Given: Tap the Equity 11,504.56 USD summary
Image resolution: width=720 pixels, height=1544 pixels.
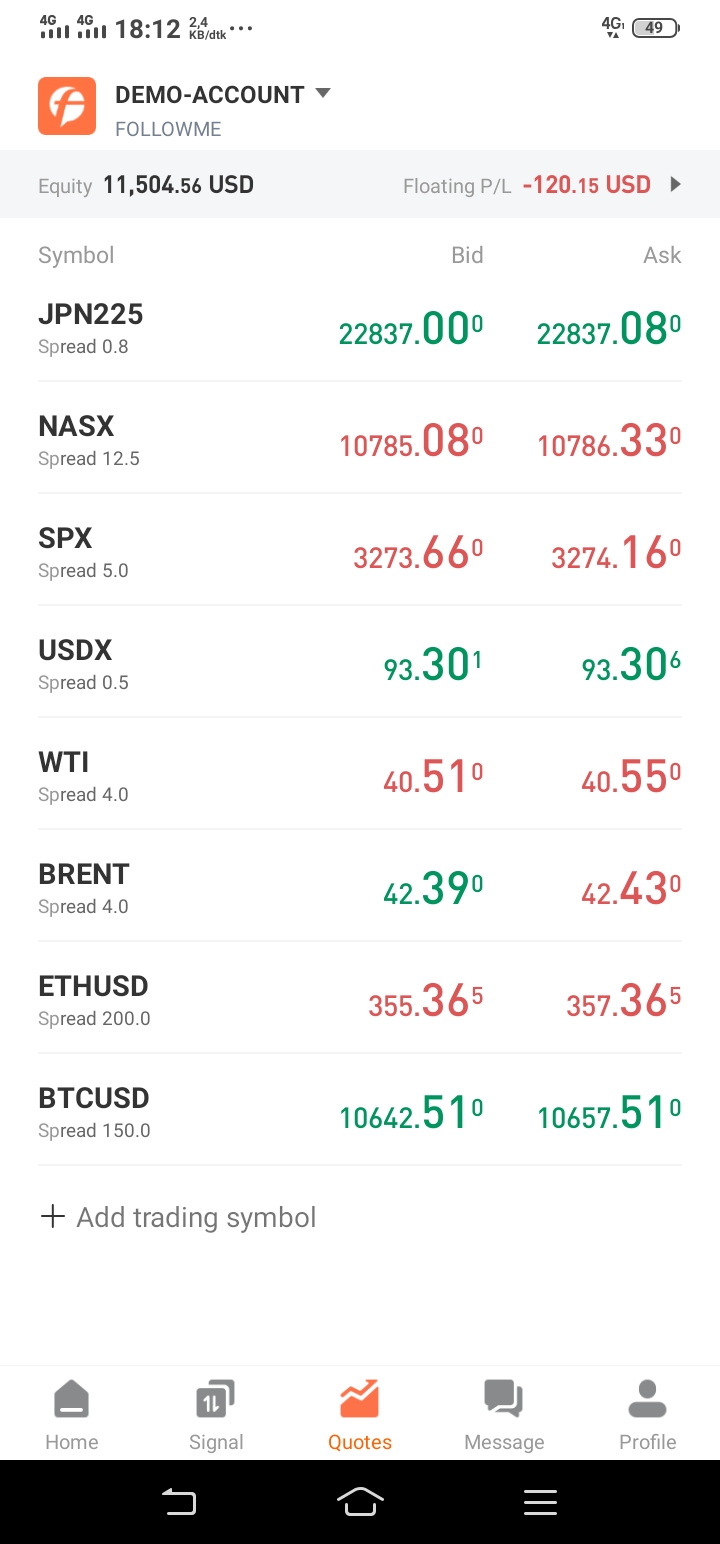Looking at the screenshot, I should point(146,185).
